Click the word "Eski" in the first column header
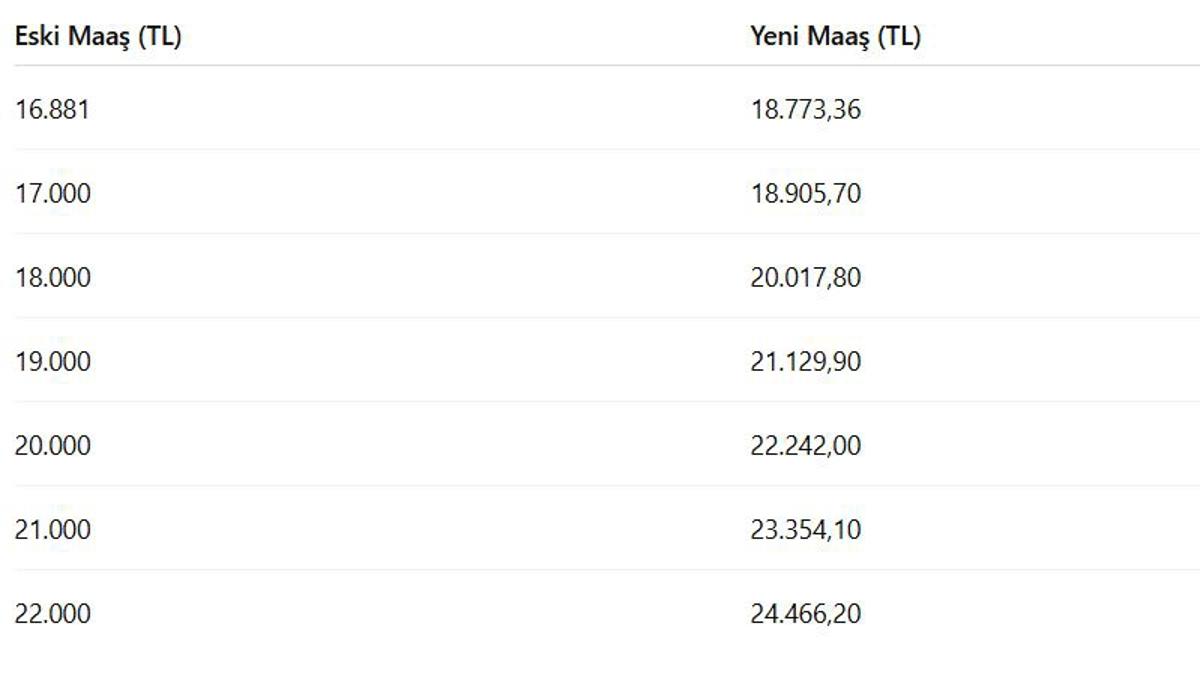 (x=36, y=37)
